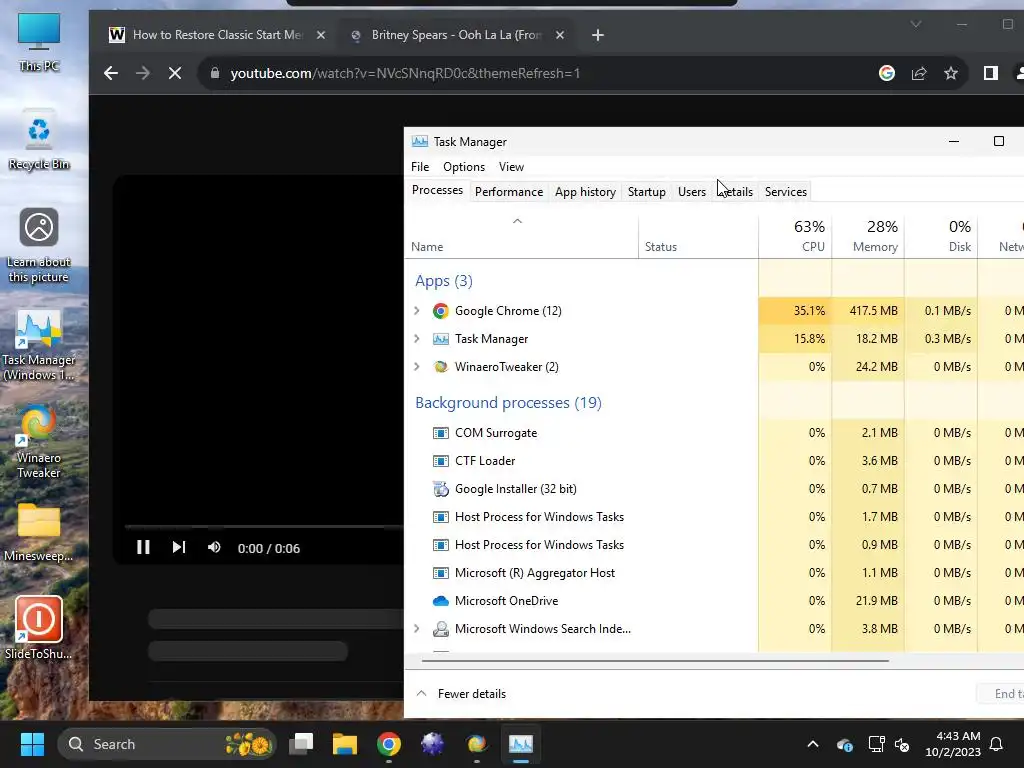Select Learn about this picture icon
This screenshot has height=768, width=1024.
39,245
